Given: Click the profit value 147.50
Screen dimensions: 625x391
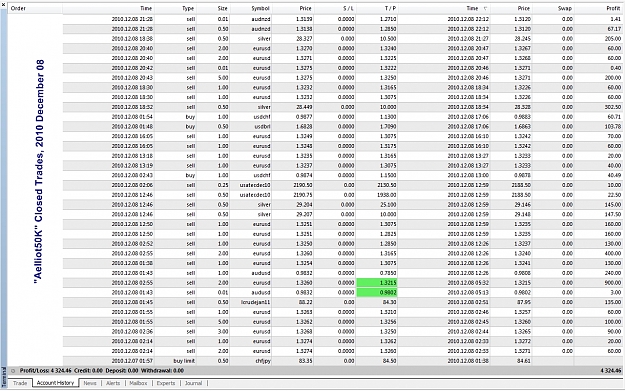Looking at the screenshot, I should coord(613,214).
